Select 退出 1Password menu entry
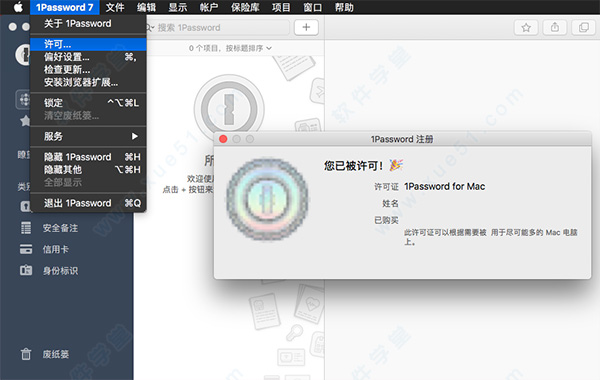600x380 pixels. click(88, 203)
